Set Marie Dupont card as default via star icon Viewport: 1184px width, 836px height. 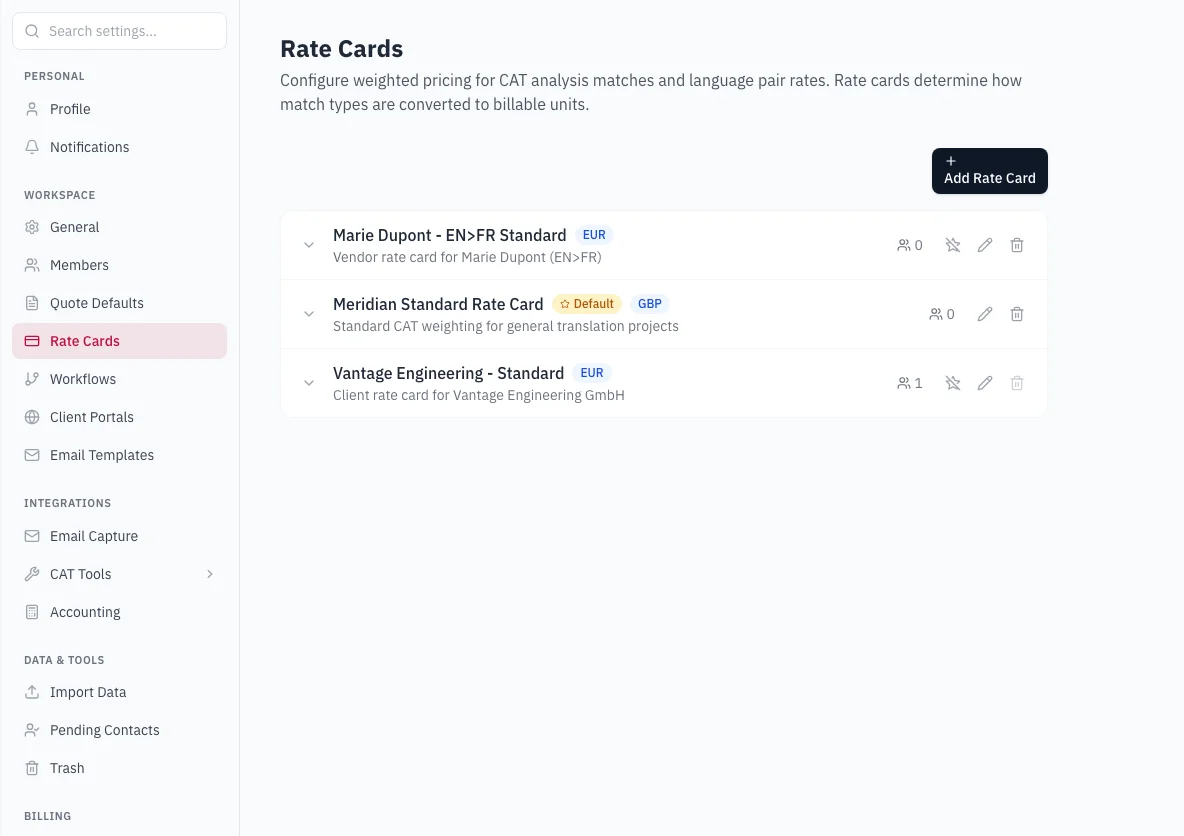(953, 245)
